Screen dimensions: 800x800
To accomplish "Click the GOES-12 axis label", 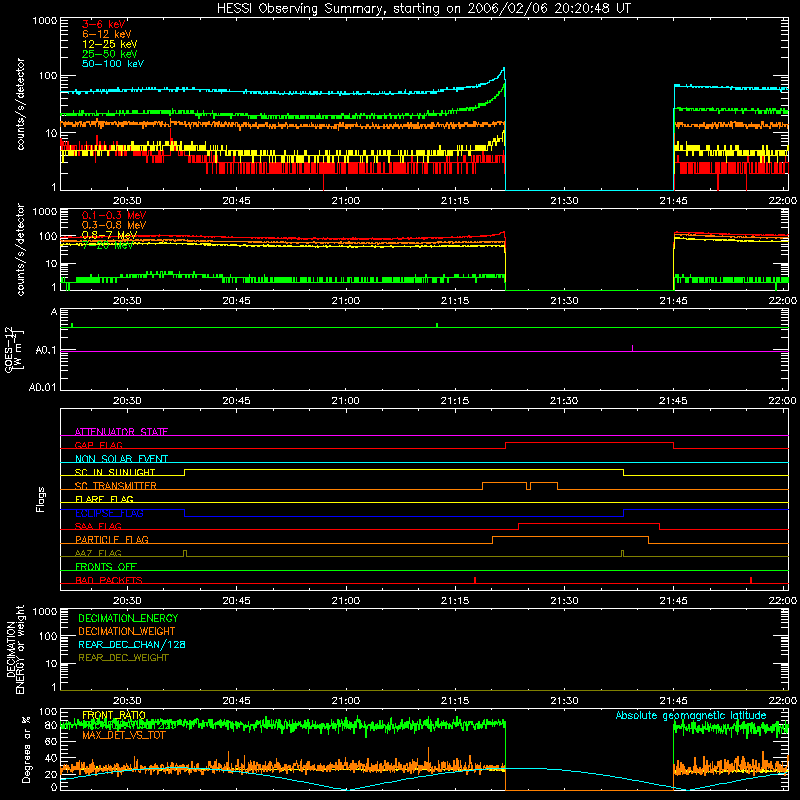I will pyautogui.click(x=14, y=349).
